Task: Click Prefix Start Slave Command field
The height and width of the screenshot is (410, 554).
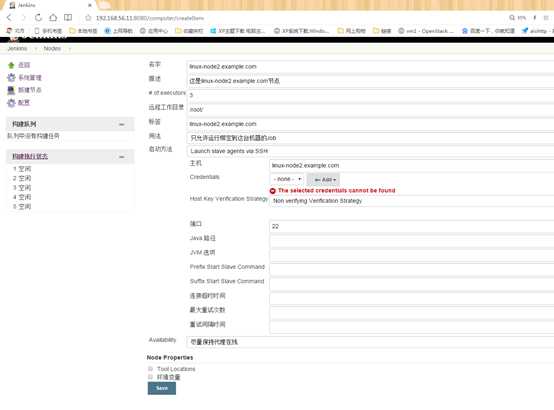Action: [x=412, y=270]
